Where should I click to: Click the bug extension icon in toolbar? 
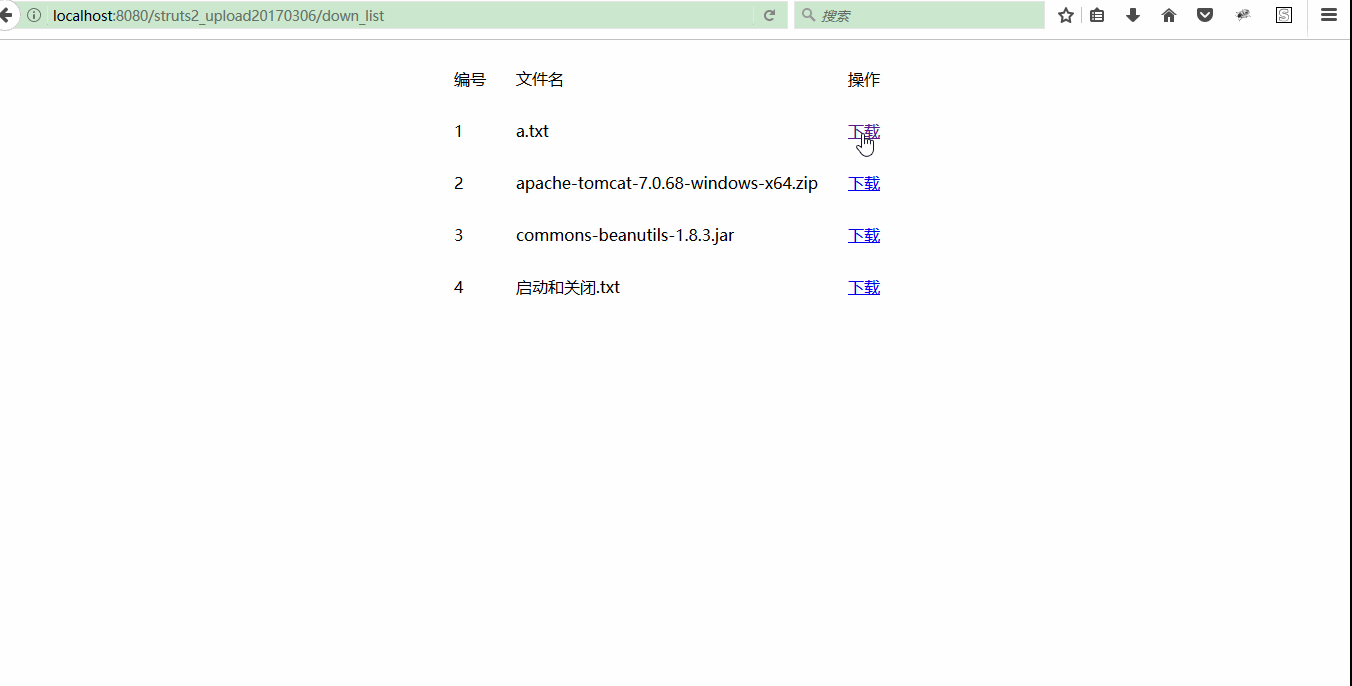(1243, 15)
